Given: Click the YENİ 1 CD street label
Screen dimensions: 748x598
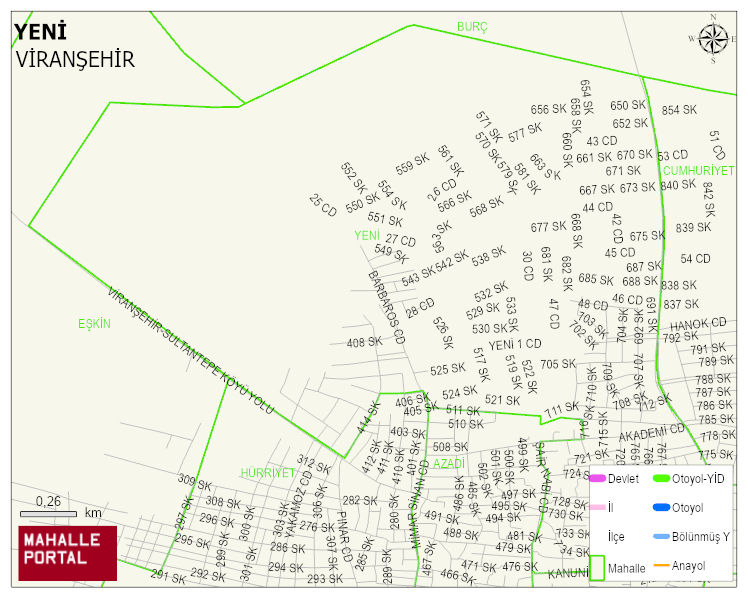Looking at the screenshot, I should [x=514, y=345].
